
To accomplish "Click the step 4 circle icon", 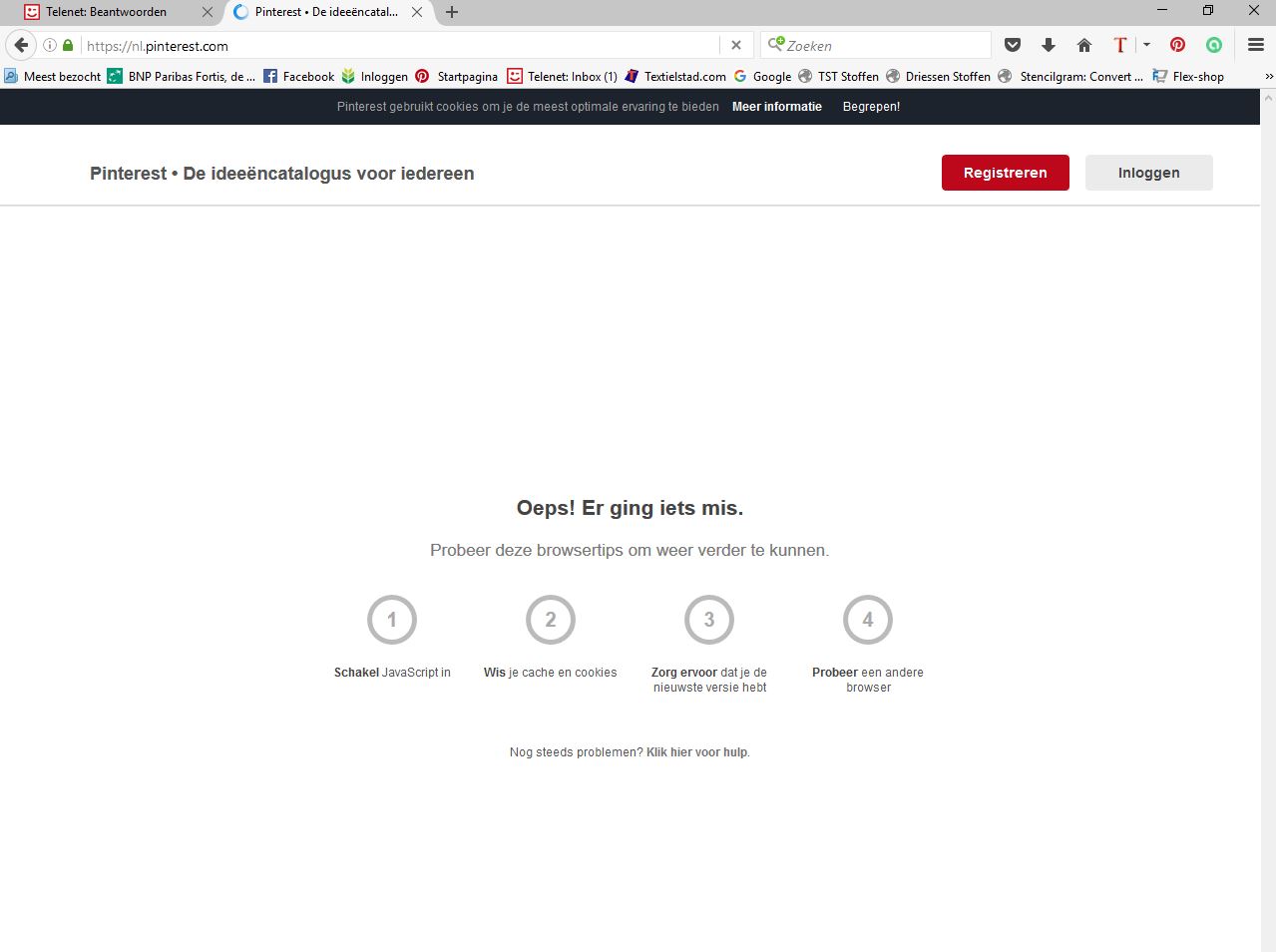I will (868, 620).
